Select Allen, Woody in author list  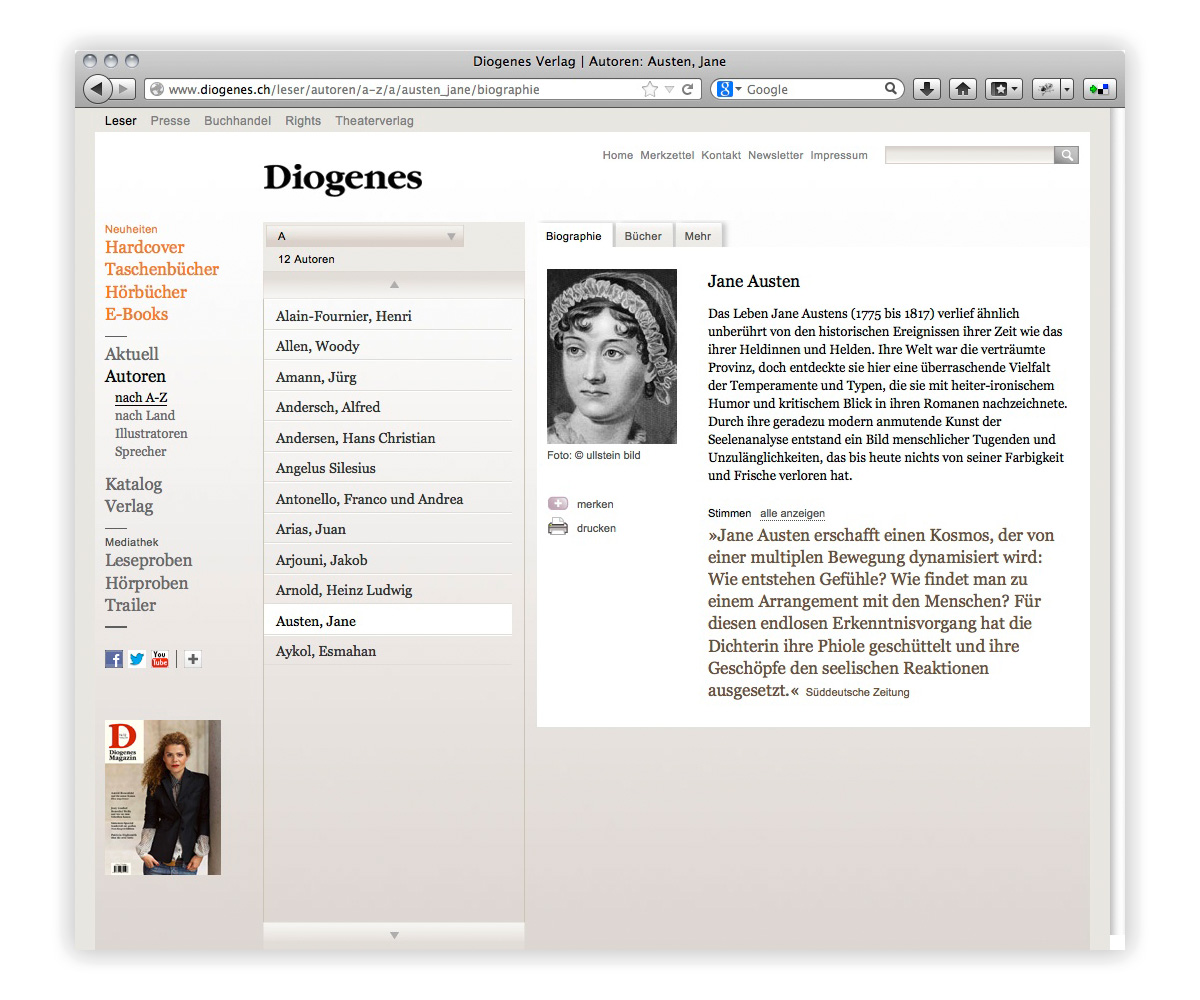click(318, 346)
